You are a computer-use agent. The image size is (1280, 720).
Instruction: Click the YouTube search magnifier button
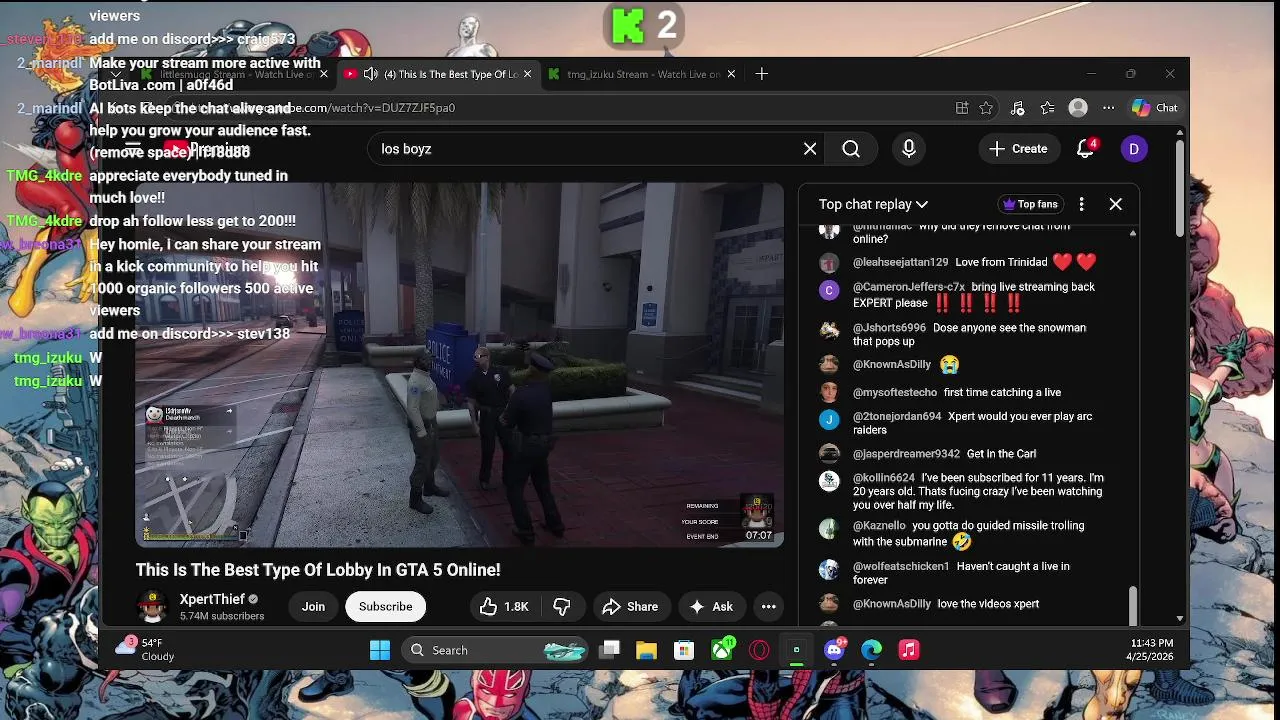(x=851, y=149)
